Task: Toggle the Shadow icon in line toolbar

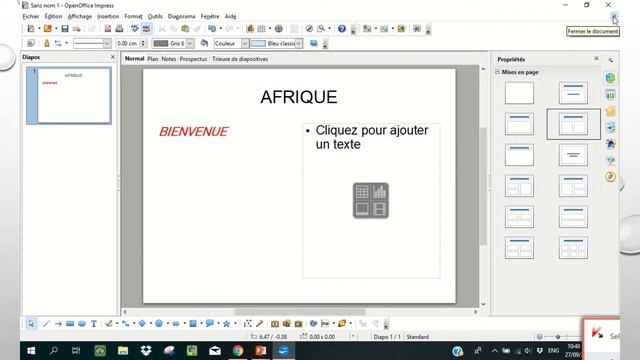Action: tap(313, 43)
